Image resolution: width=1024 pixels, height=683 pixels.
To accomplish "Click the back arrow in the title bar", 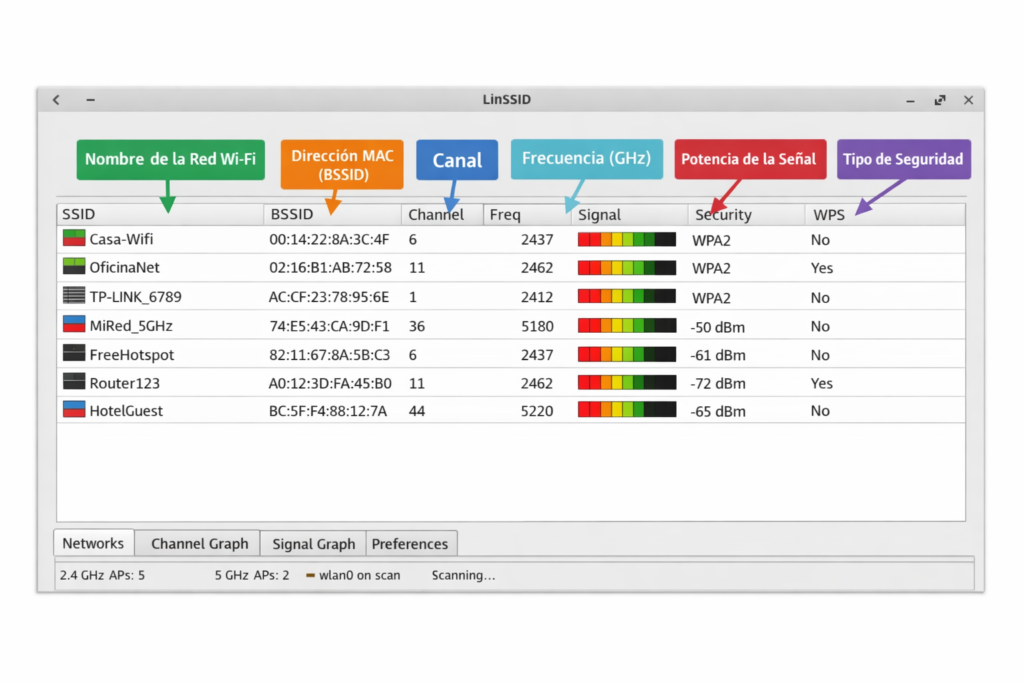I will [55, 99].
